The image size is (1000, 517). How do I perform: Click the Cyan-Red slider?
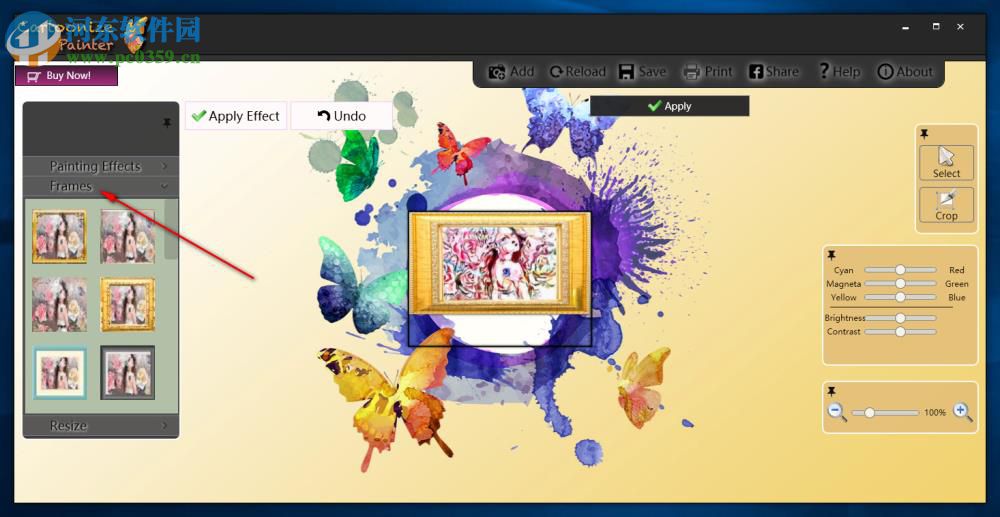point(900,270)
